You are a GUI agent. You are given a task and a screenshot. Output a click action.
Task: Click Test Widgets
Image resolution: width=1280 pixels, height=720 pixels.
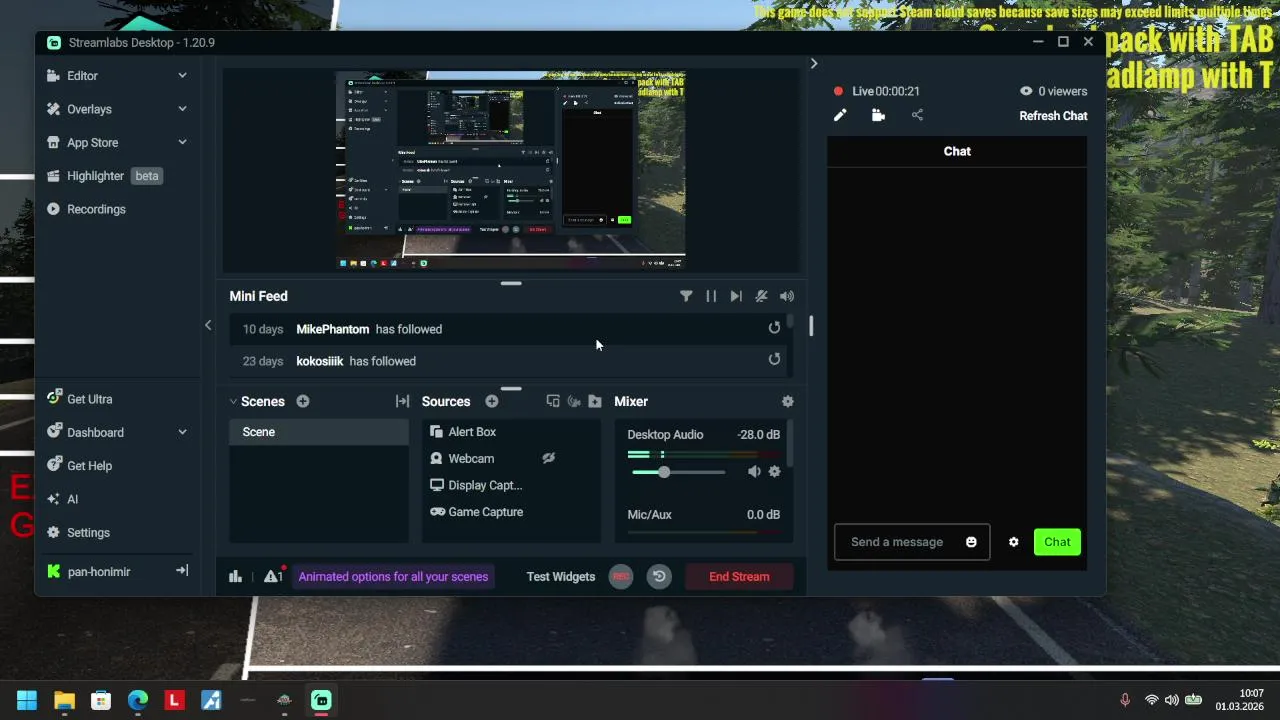click(561, 577)
